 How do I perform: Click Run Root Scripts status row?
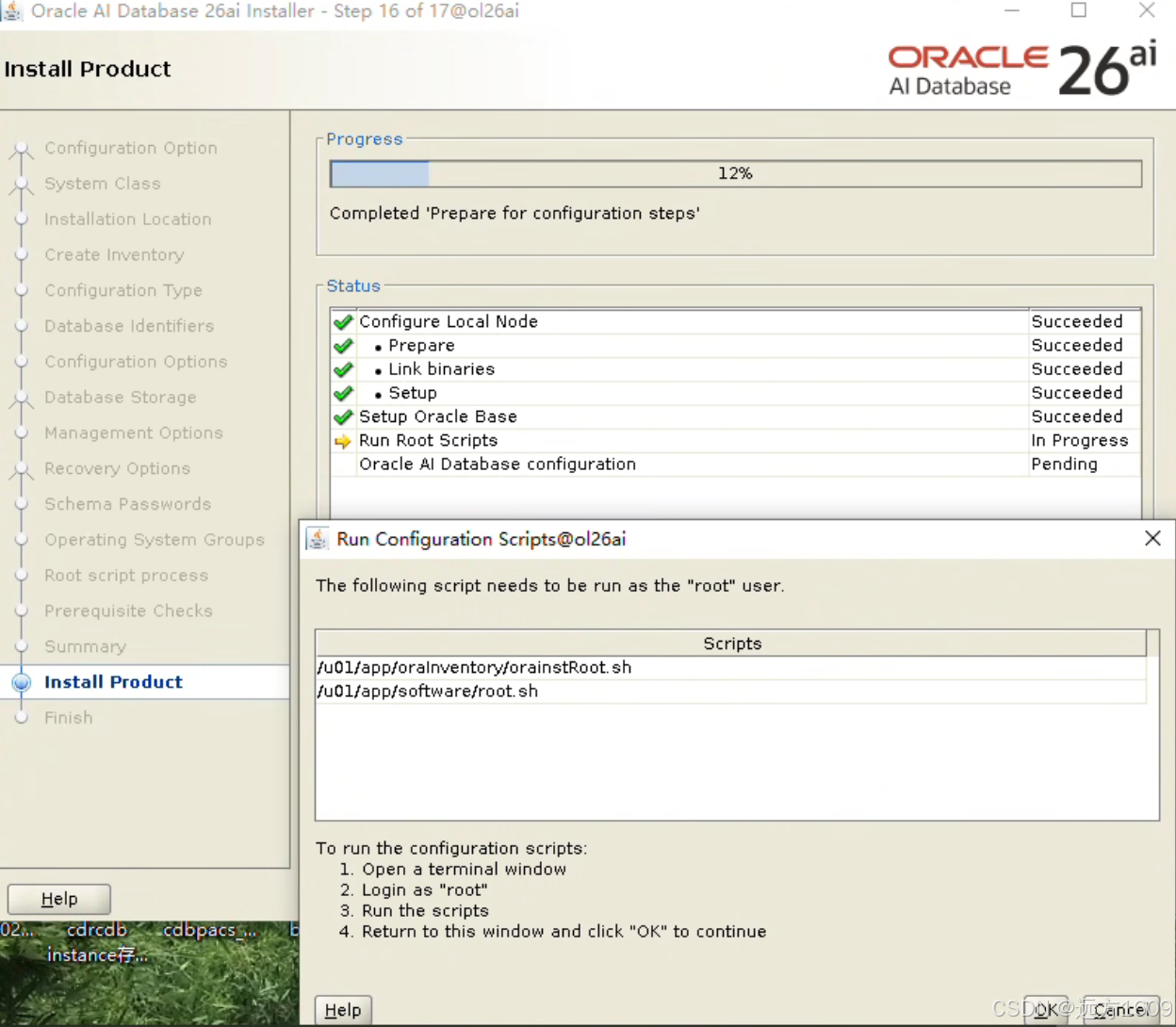(x=736, y=440)
